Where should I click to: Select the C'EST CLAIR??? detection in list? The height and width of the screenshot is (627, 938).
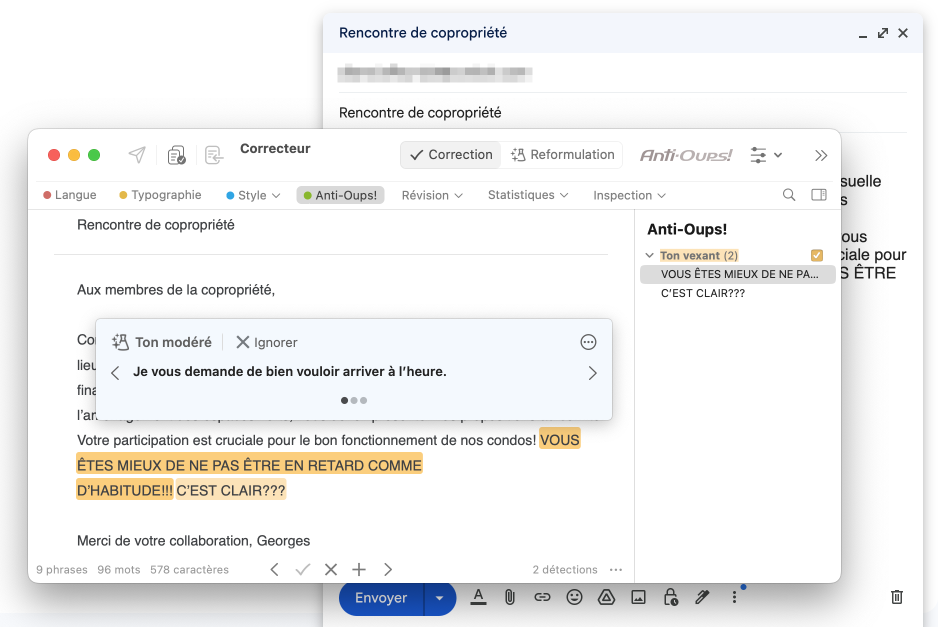coord(703,294)
